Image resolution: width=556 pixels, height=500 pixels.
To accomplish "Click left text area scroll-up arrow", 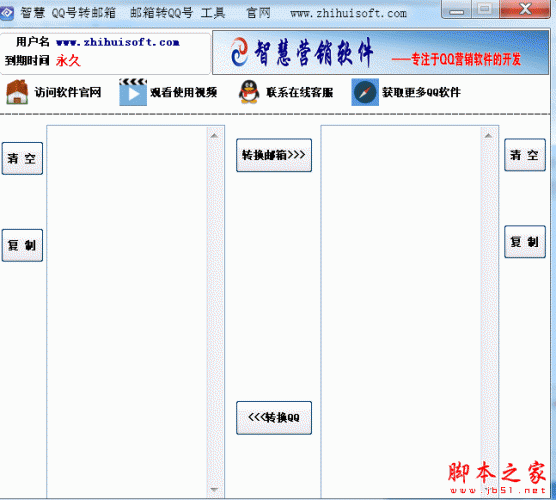I will click(214, 135).
